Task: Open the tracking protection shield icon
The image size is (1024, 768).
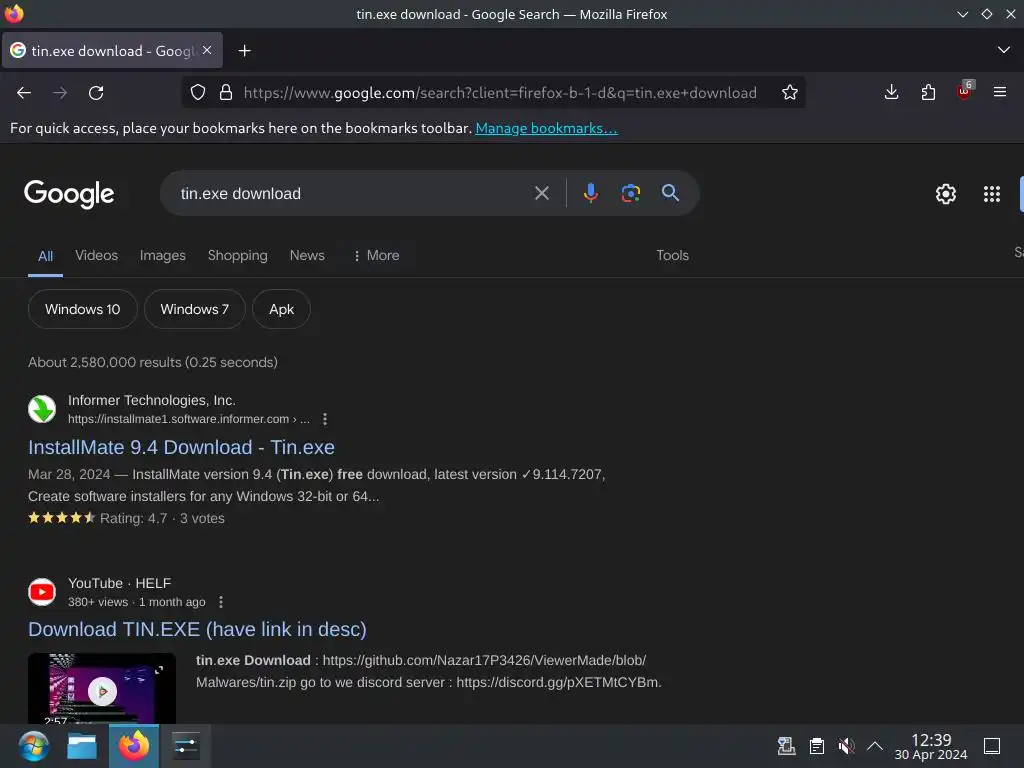Action: (198, 93)
